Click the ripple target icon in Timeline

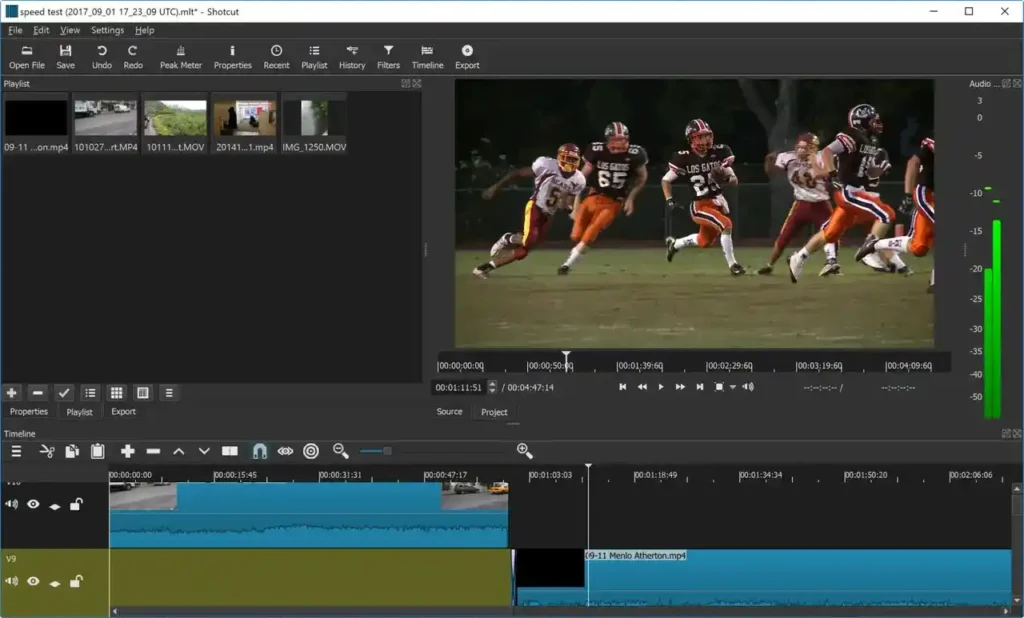[311, 451]
